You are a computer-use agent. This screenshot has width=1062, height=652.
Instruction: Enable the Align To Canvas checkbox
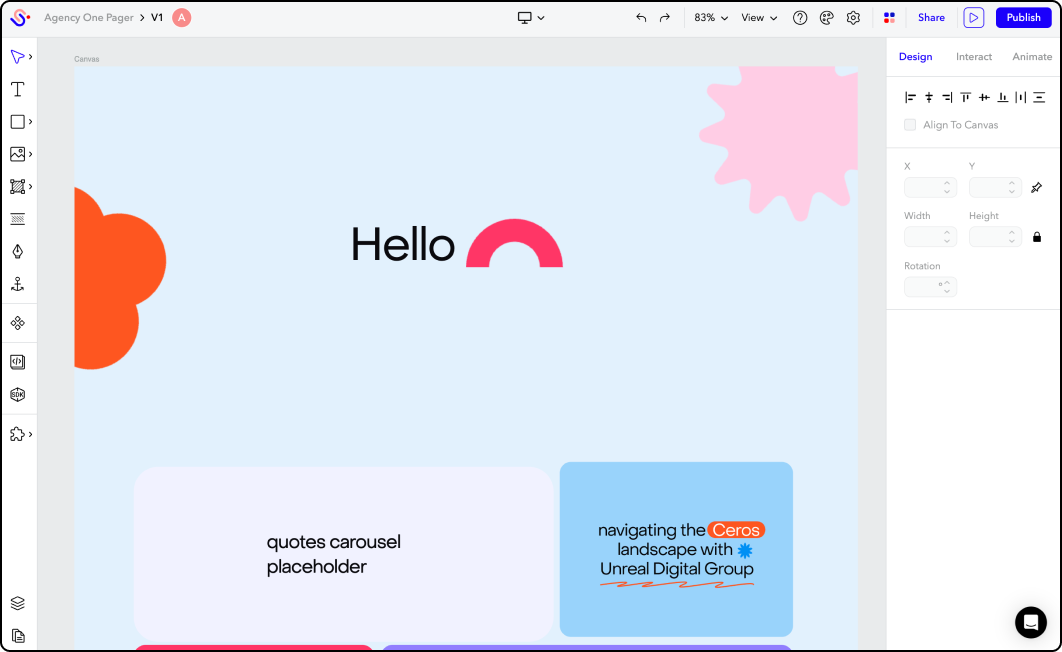[910, 125]
